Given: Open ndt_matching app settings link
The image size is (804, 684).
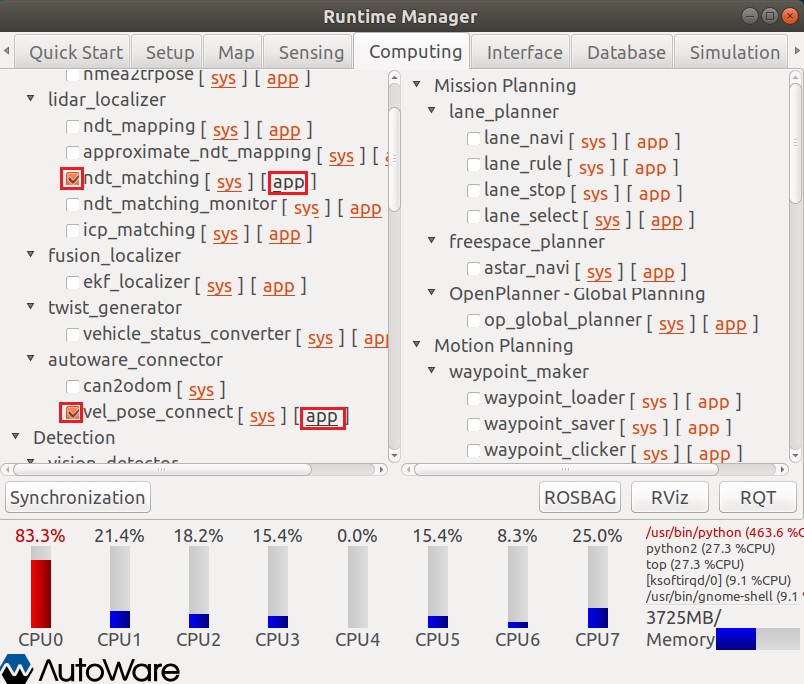Looking at the screenshot, I should point(288,183).
